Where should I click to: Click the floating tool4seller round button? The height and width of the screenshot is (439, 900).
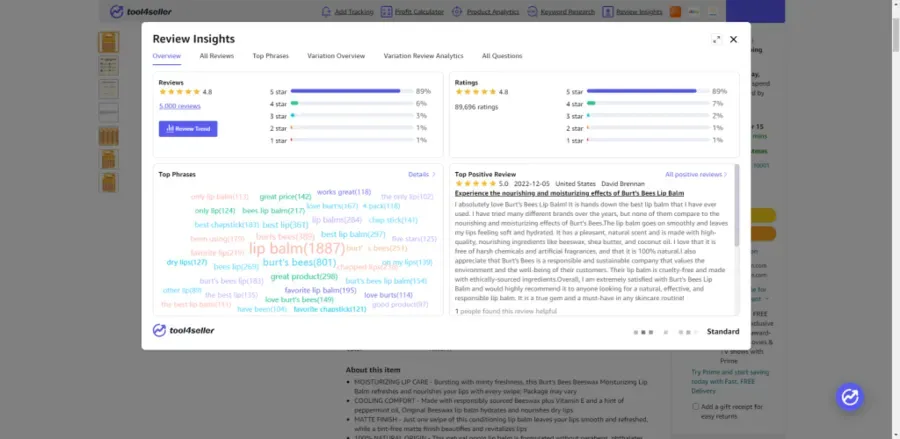(x=849, y=397)
